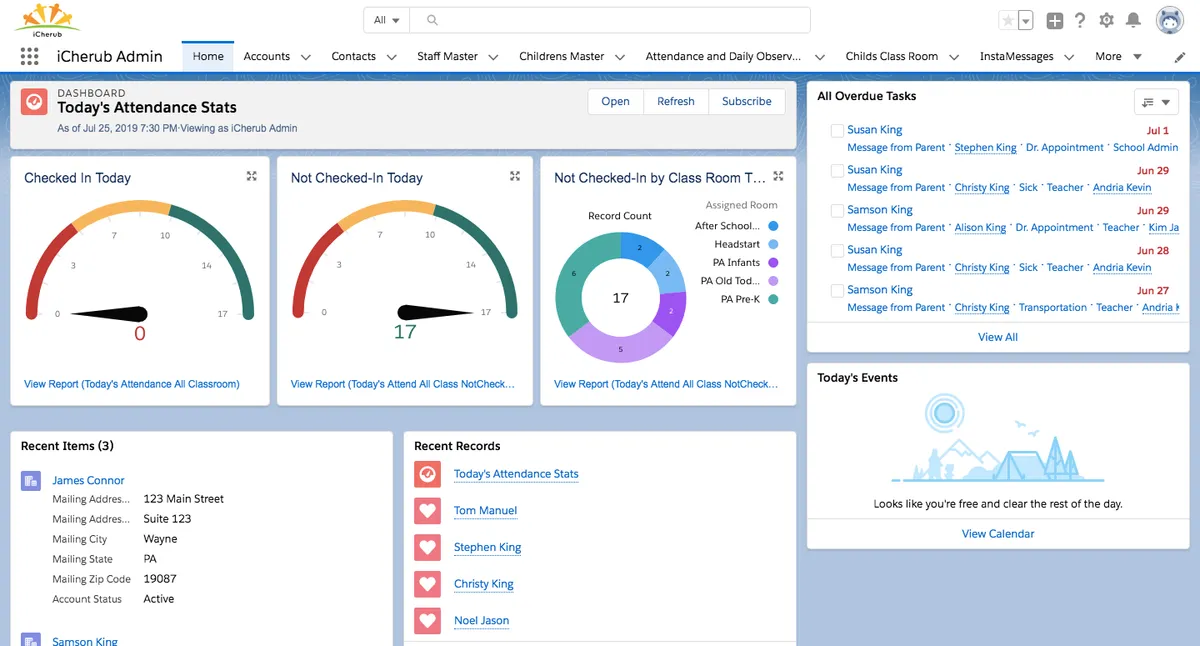
Task: Click the PA Pre-K legend color dot
Action: (x=774, y=299)
